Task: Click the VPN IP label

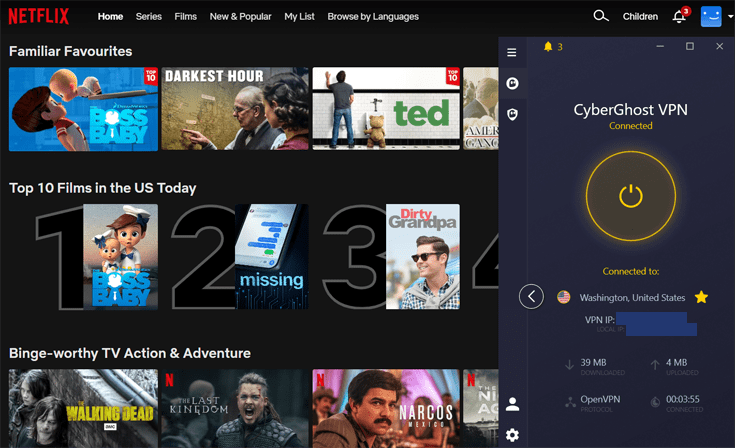Action: 600,320
